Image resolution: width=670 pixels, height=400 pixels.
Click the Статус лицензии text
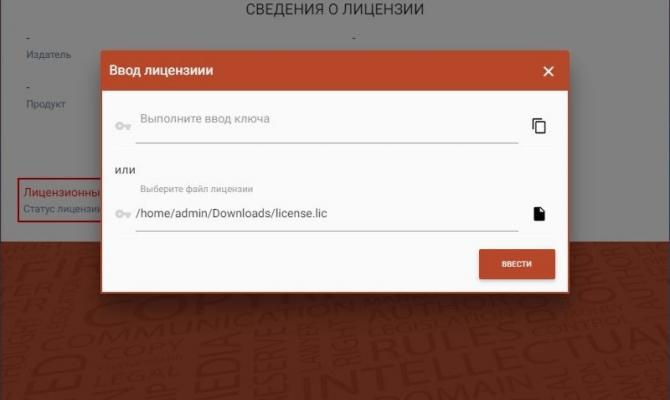click(x=62, y=209)
